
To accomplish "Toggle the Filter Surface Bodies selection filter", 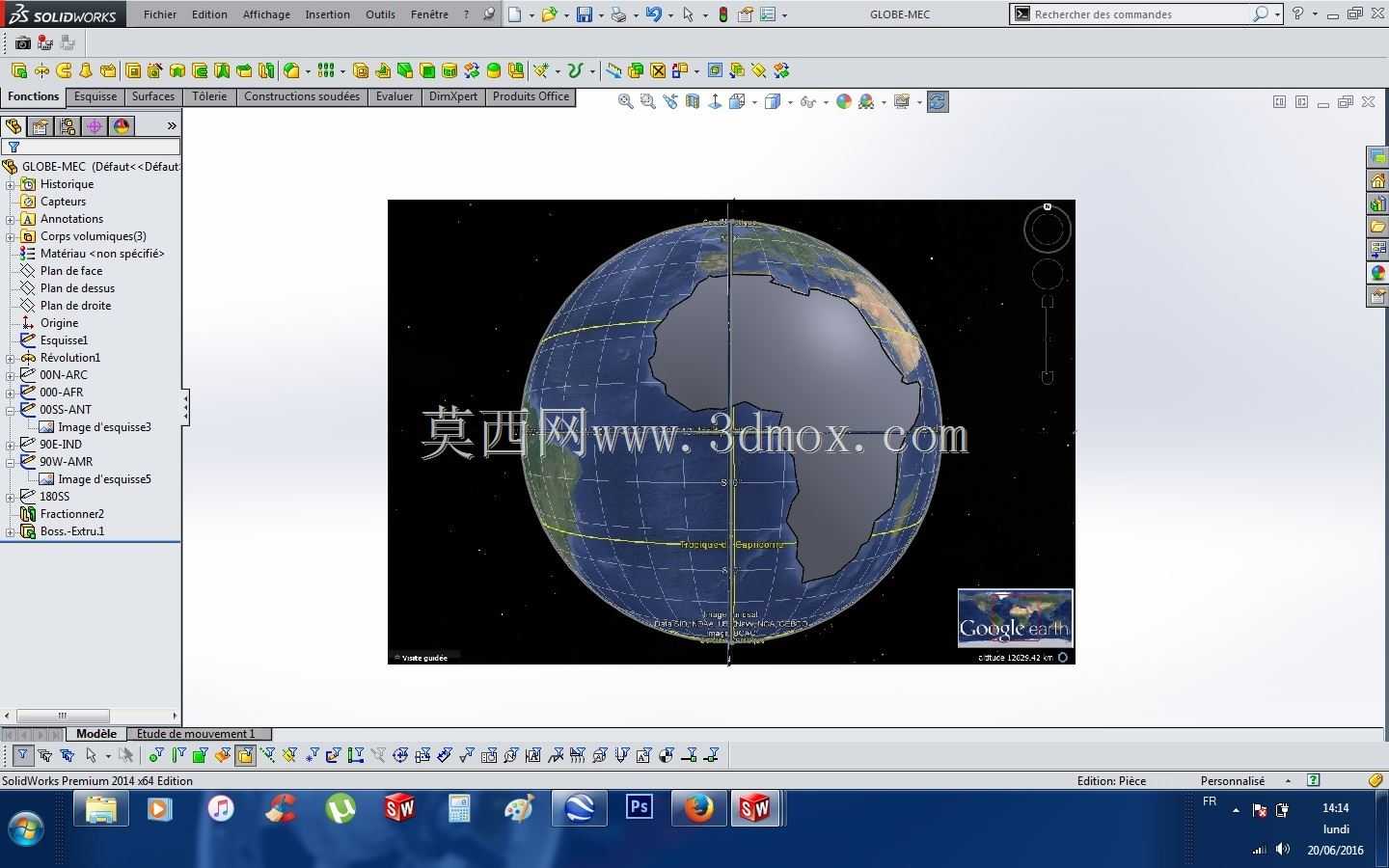I will pos(223,755).
